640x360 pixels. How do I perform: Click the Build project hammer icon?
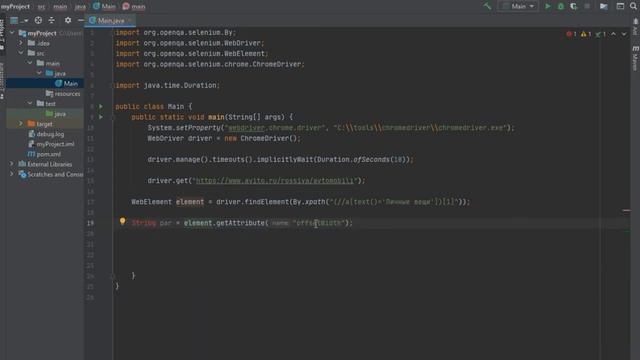[x=487, y=6]
